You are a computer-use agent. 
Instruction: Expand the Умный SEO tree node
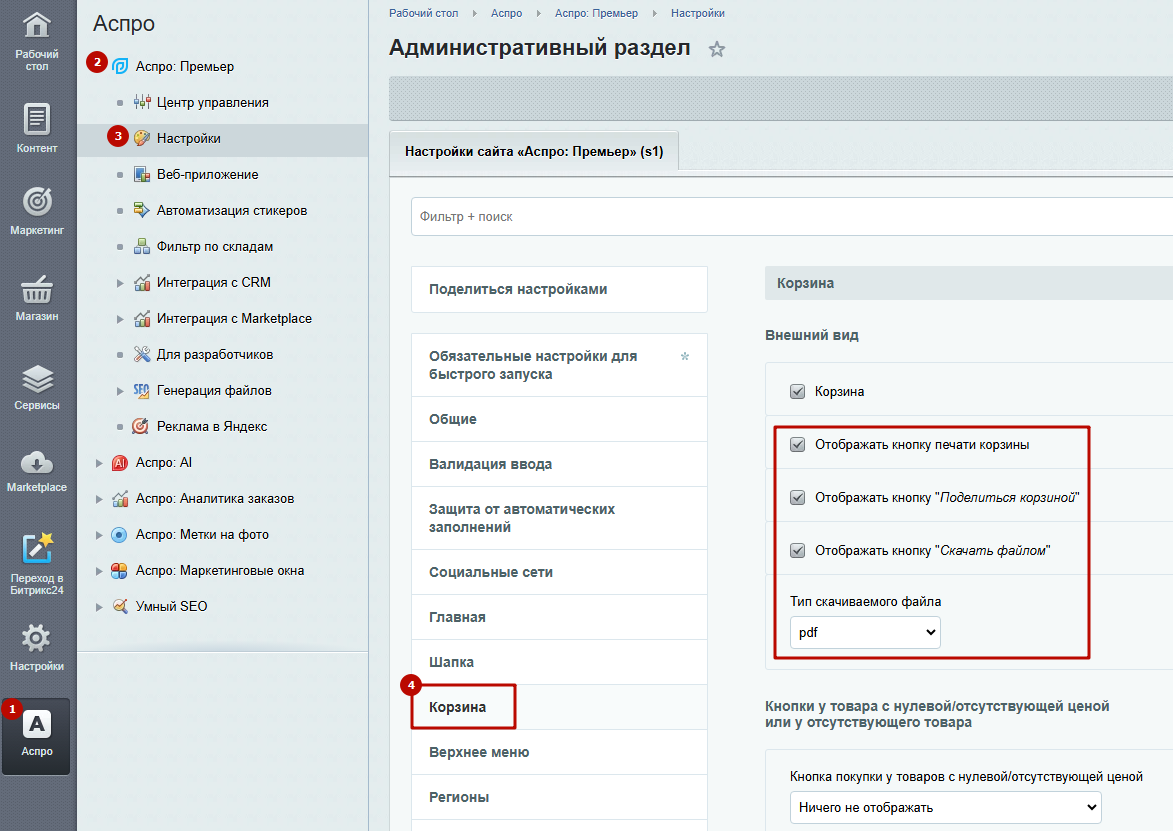click(99, 607)
